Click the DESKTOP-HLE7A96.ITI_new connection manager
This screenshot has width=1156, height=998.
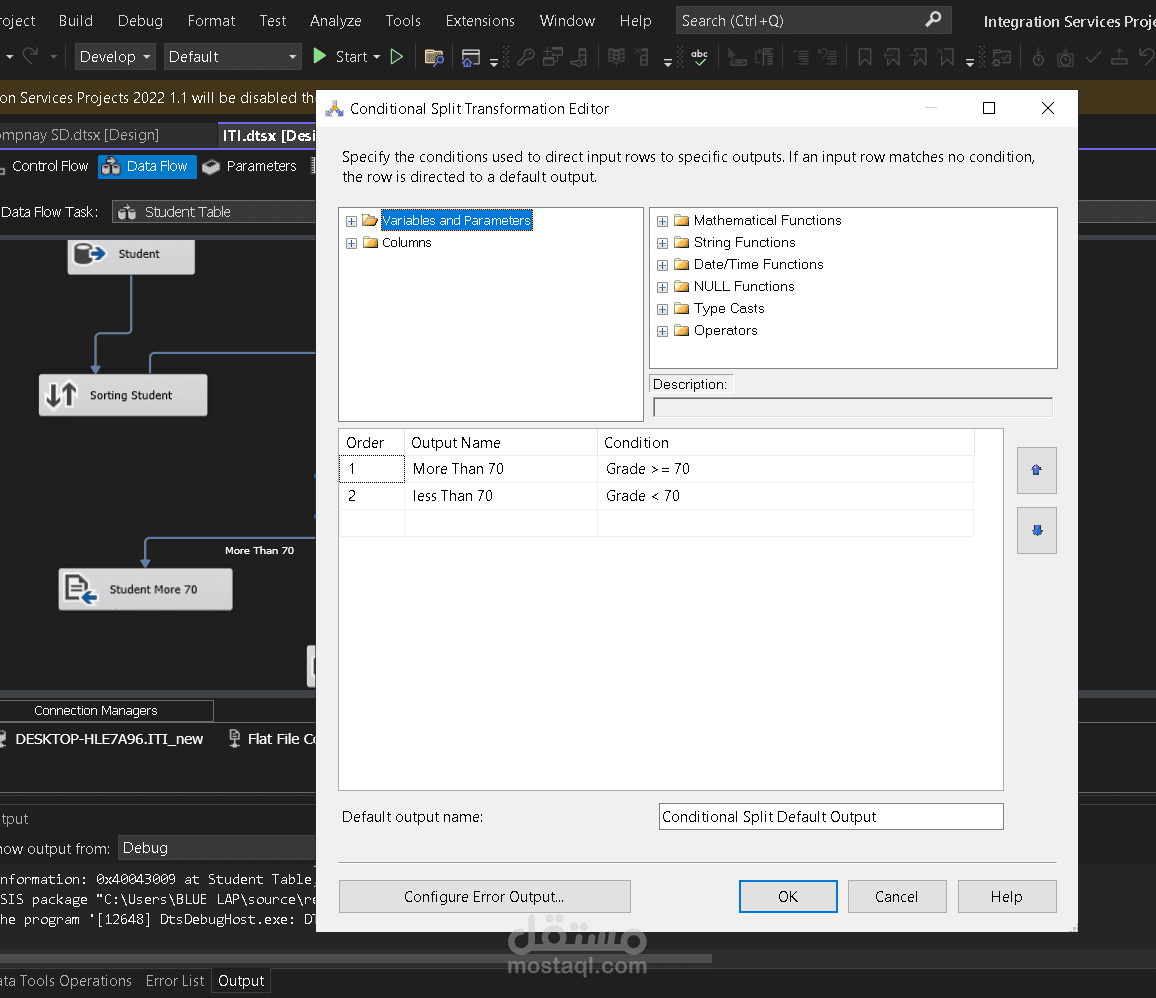pyautogui.click(x=108, y=739)
